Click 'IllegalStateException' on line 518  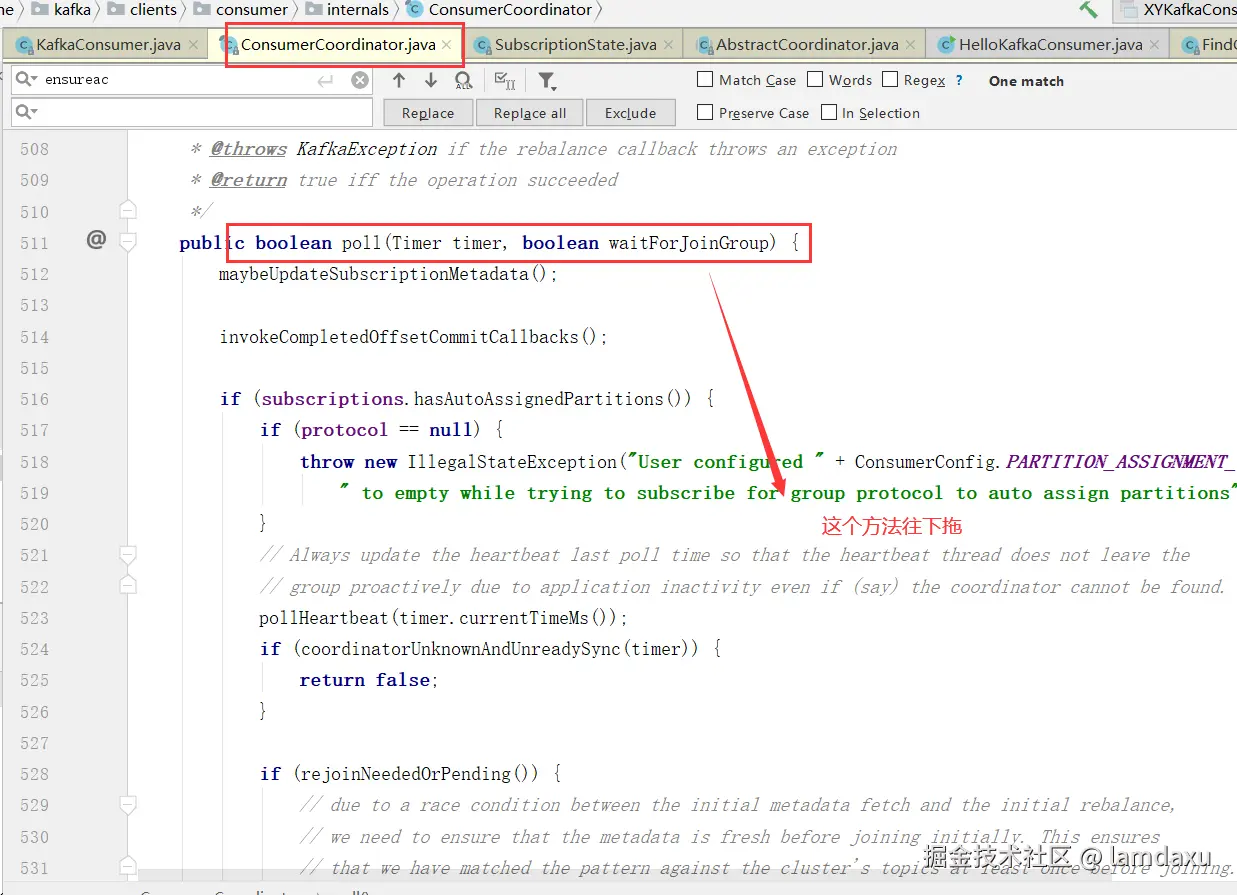click(x=512, y=462)
